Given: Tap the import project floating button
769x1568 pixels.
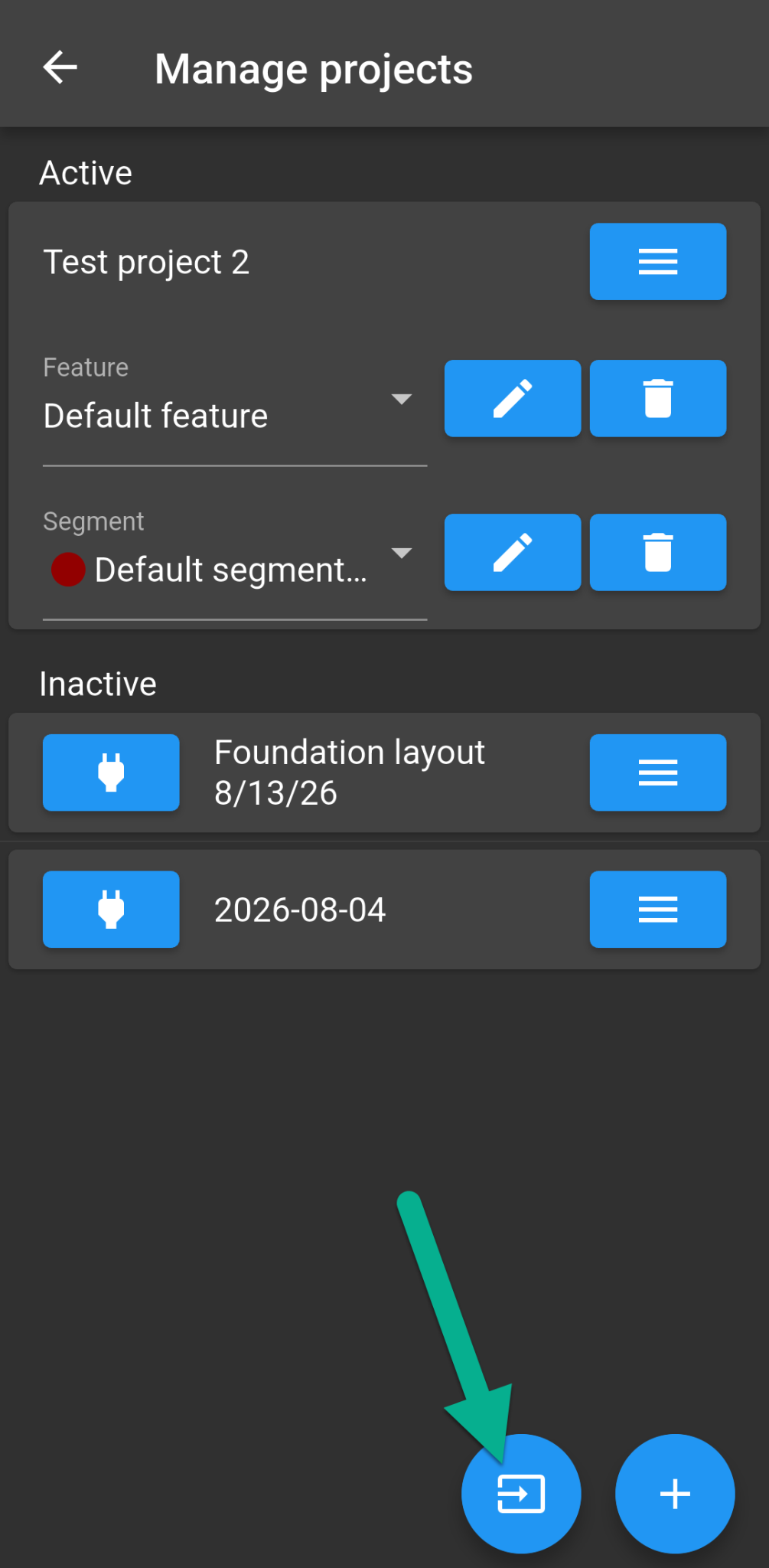Looking at the screenshot, I should pyautogui.click(x=521, y=1494).
